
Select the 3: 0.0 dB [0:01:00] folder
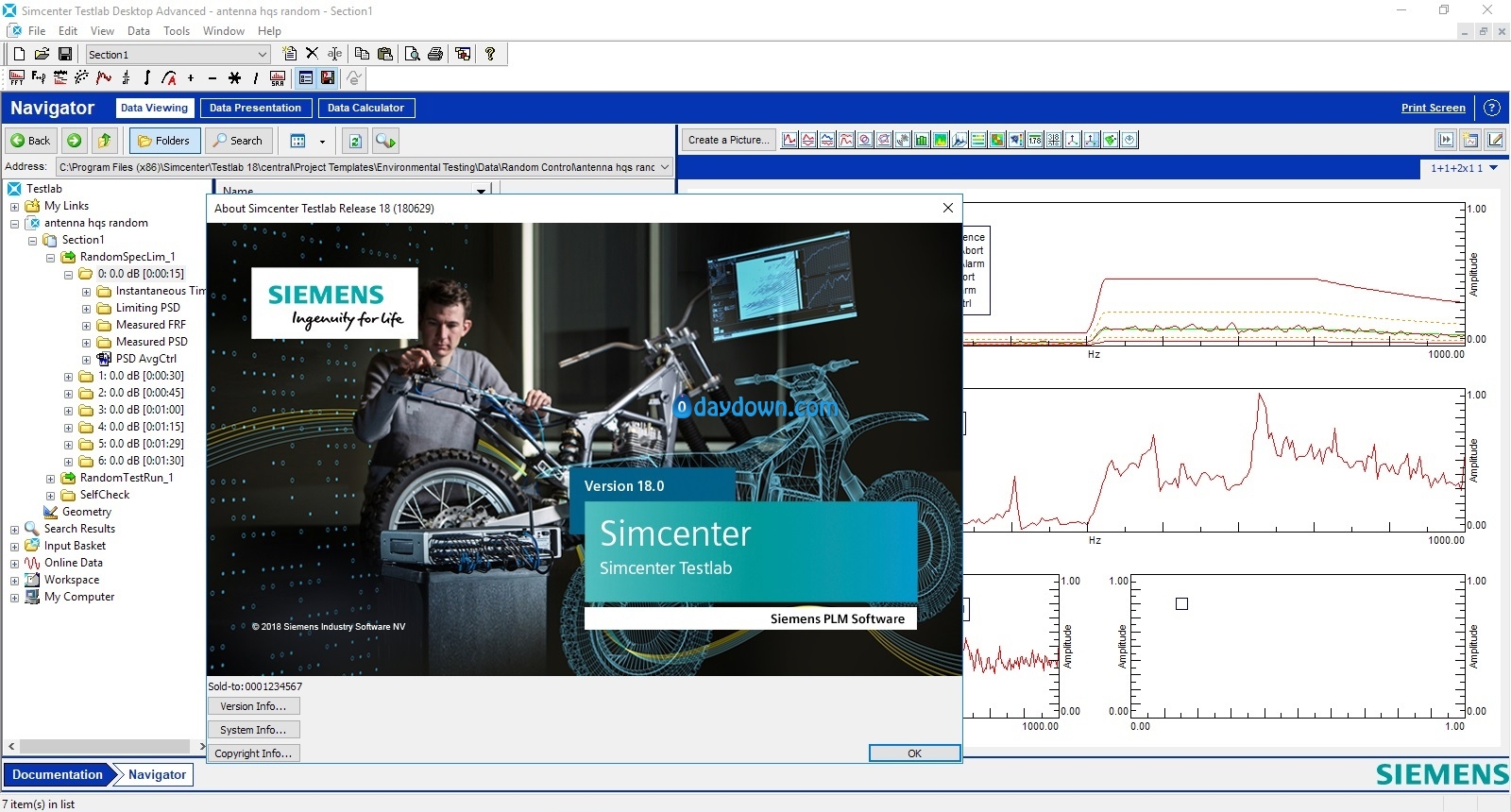(141, 410)
